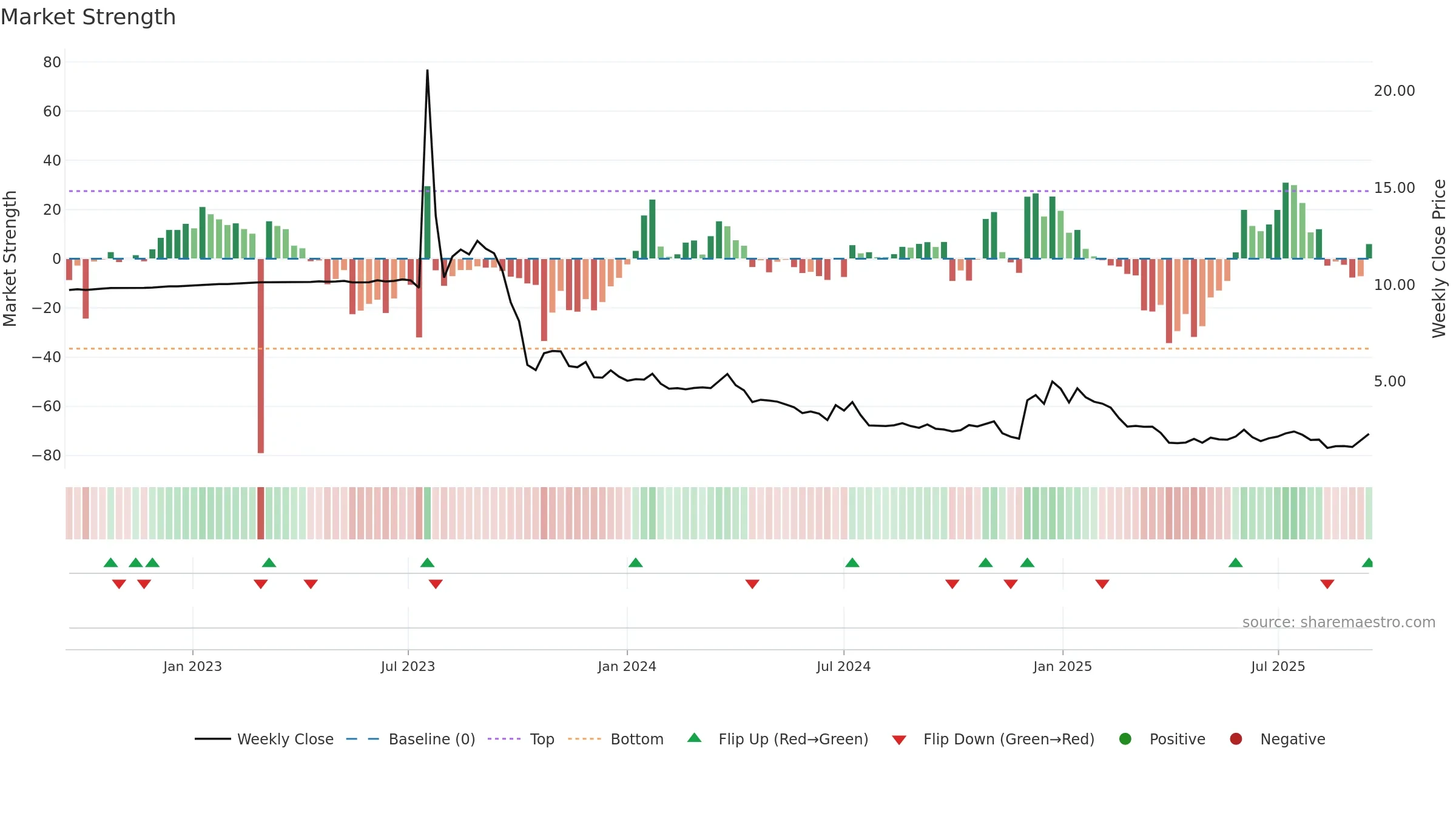This screenshot has height=819, width=1456.
Task: Click the Baseline (0) dashed blue legend icon
Action: (362, 739)
